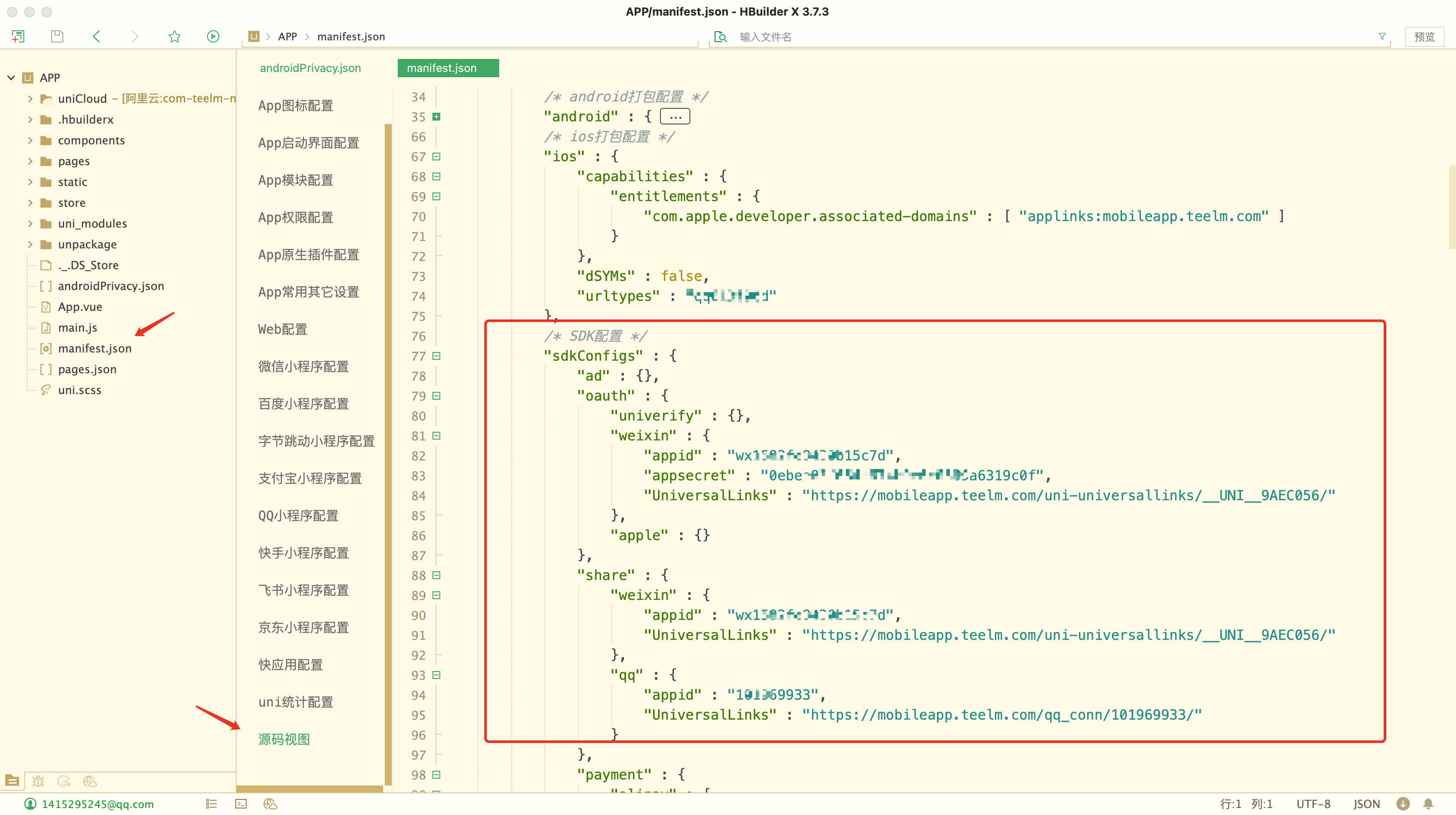Open the debug bug icon
The width and height of the screenshot is (1456, 815).
click(x=38, y=781)
